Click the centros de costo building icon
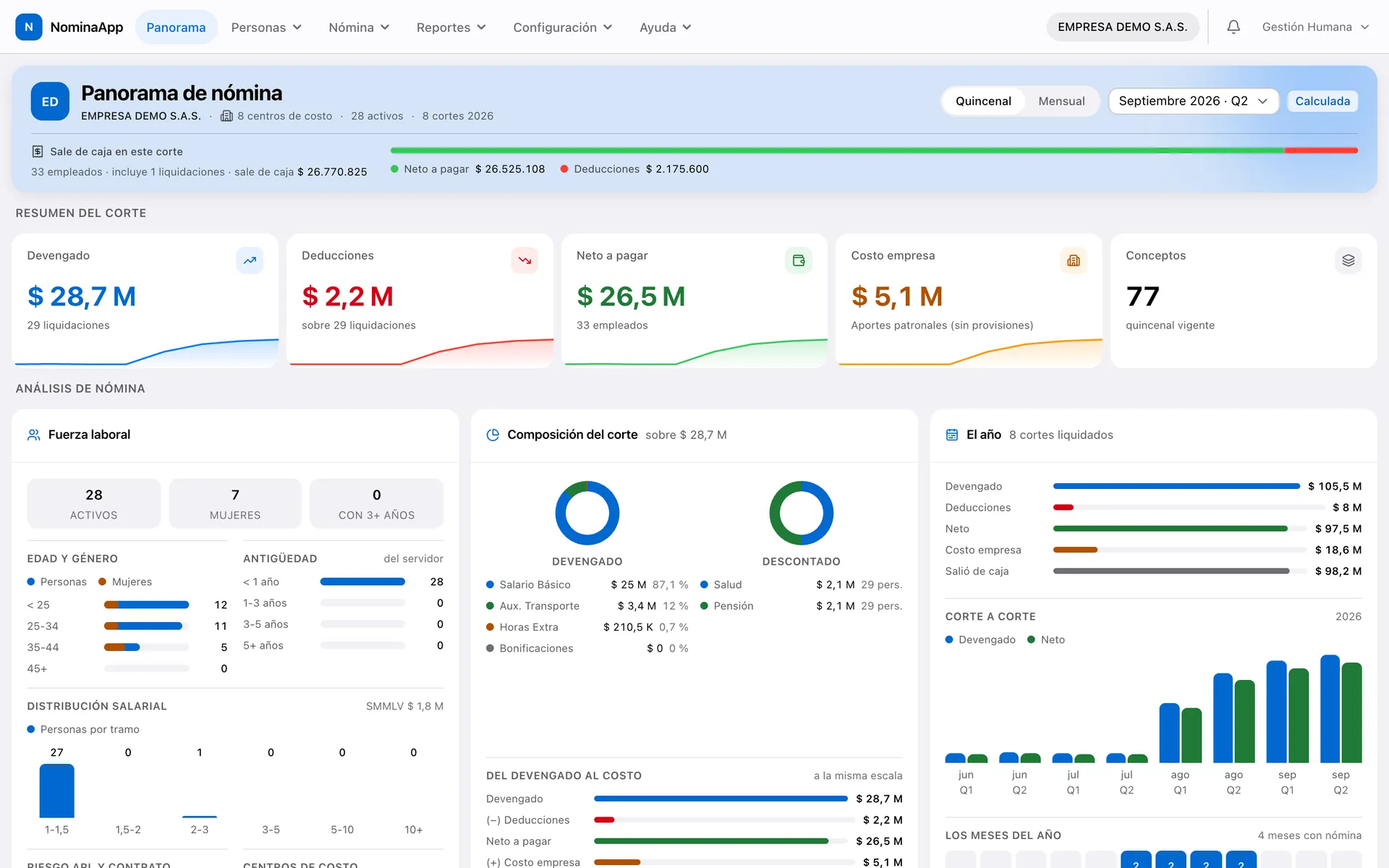The width and height of the screenshot is (1389, 868). [226, 116]
